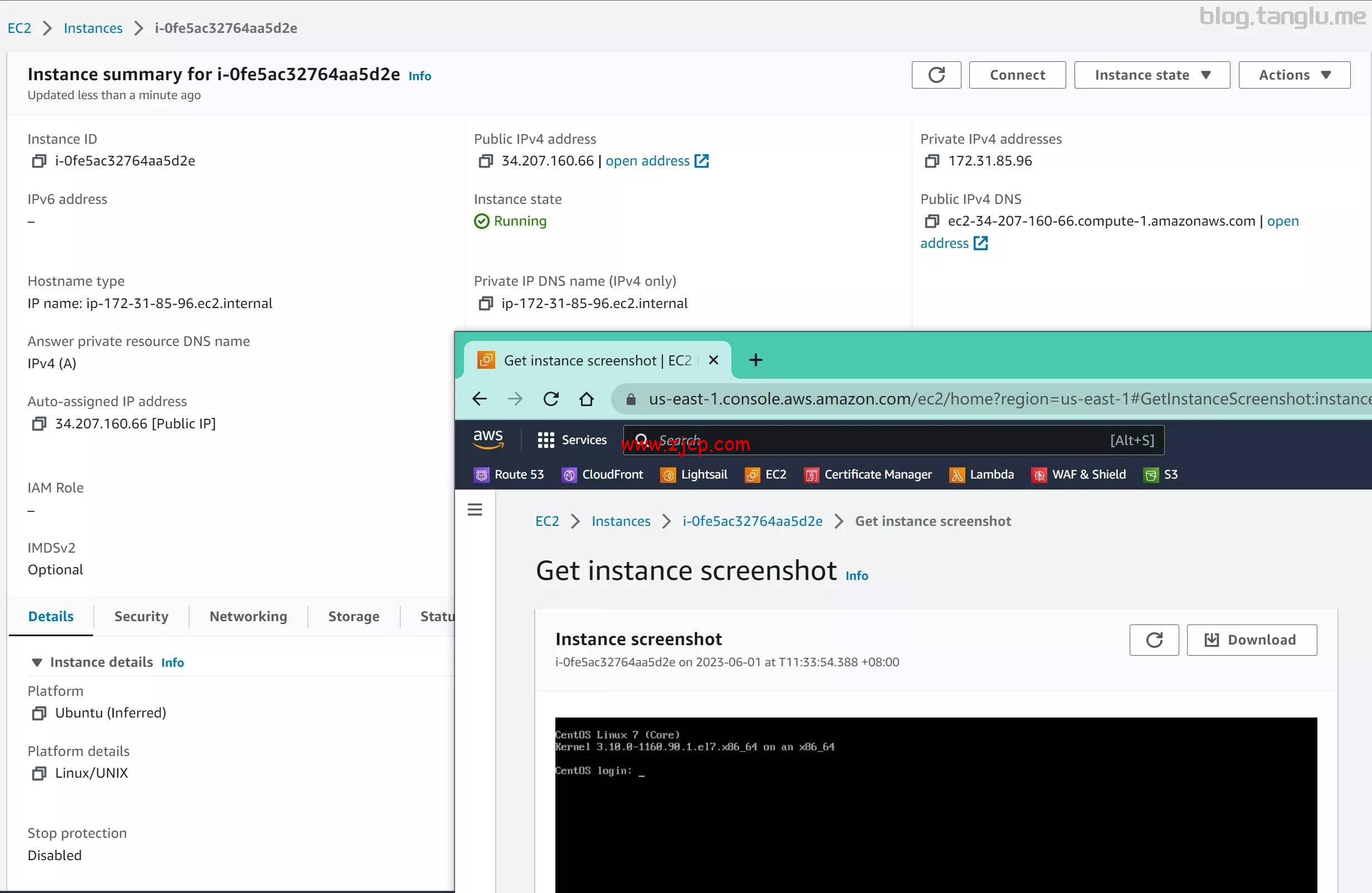Screen dimensions: 1372x893
Task: Open Route 53 shortcut
Action: click(x=509, y=475)
